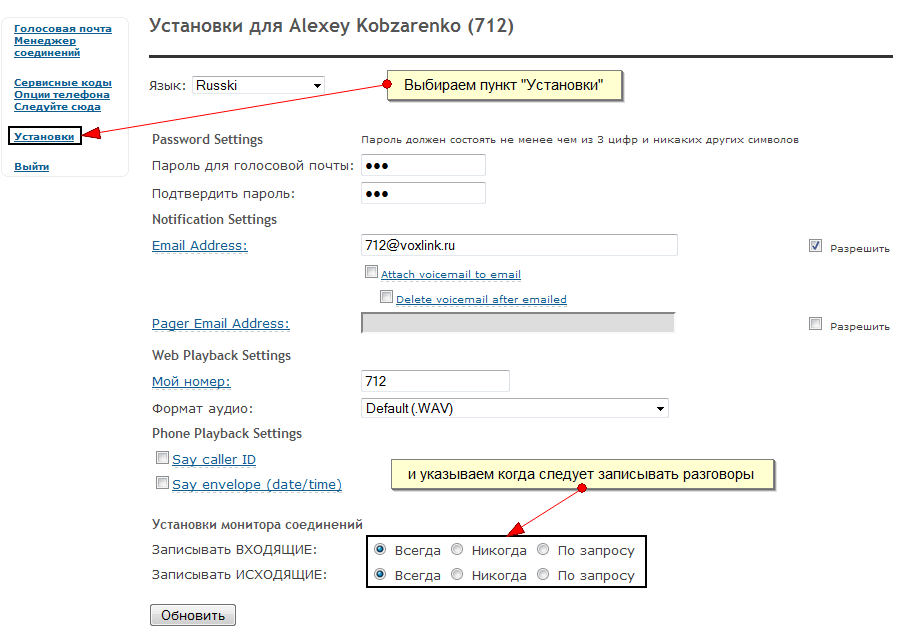Go to Сервисные коды page
Image resolution: width=902 pixels, height=639 pixels.
click(x=62, y=83)
